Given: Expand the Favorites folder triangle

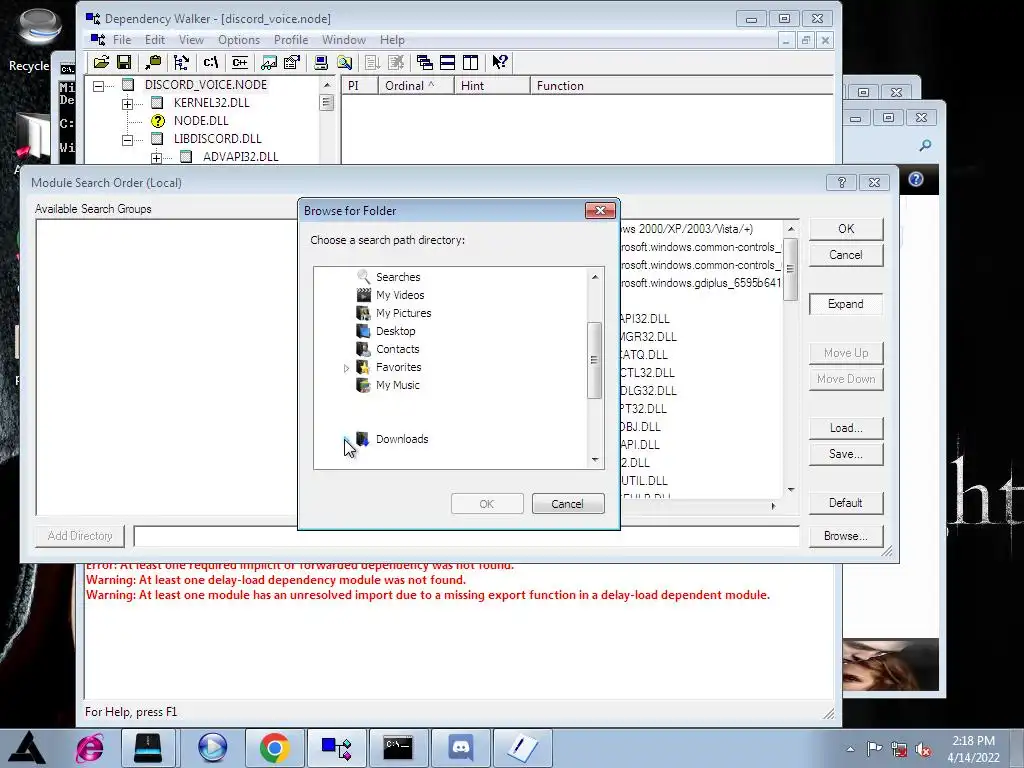Looking at the screenshot, I should [x=346, y=368].
